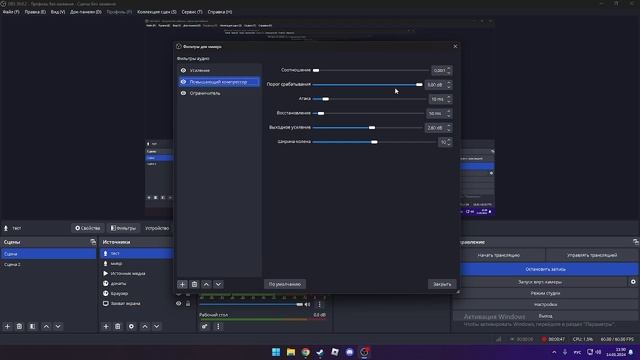Move the source up in the Источники panel
640x360 pixels.
pyautogui.click(x=145, y=327)
